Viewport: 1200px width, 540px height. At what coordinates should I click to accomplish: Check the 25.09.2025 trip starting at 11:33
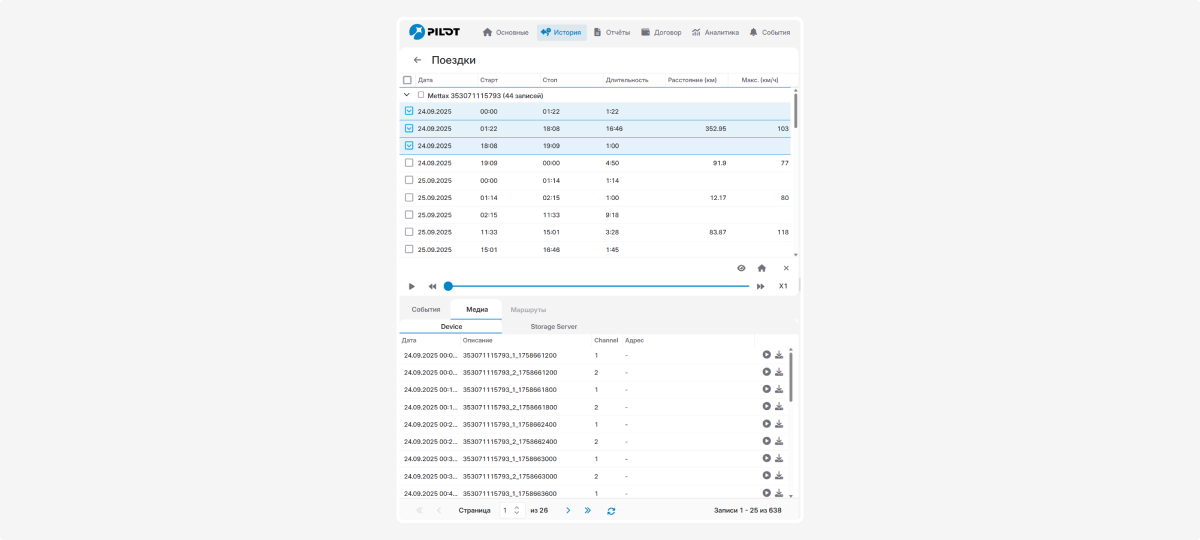[x=408, y=232]
